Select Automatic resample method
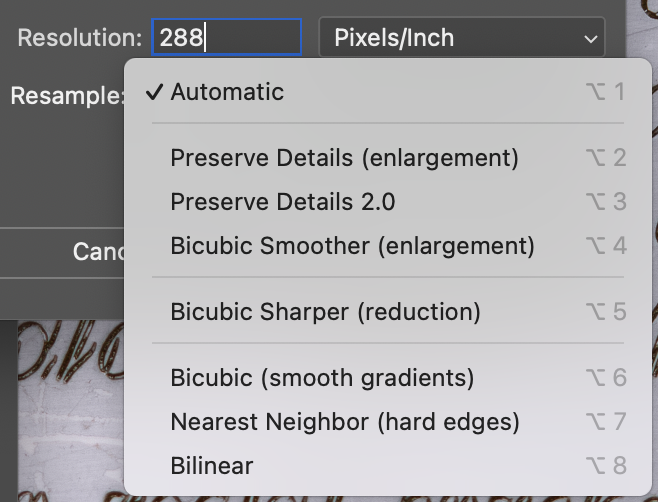The width and height of the screenshot is (658, 502). point(227,92)
